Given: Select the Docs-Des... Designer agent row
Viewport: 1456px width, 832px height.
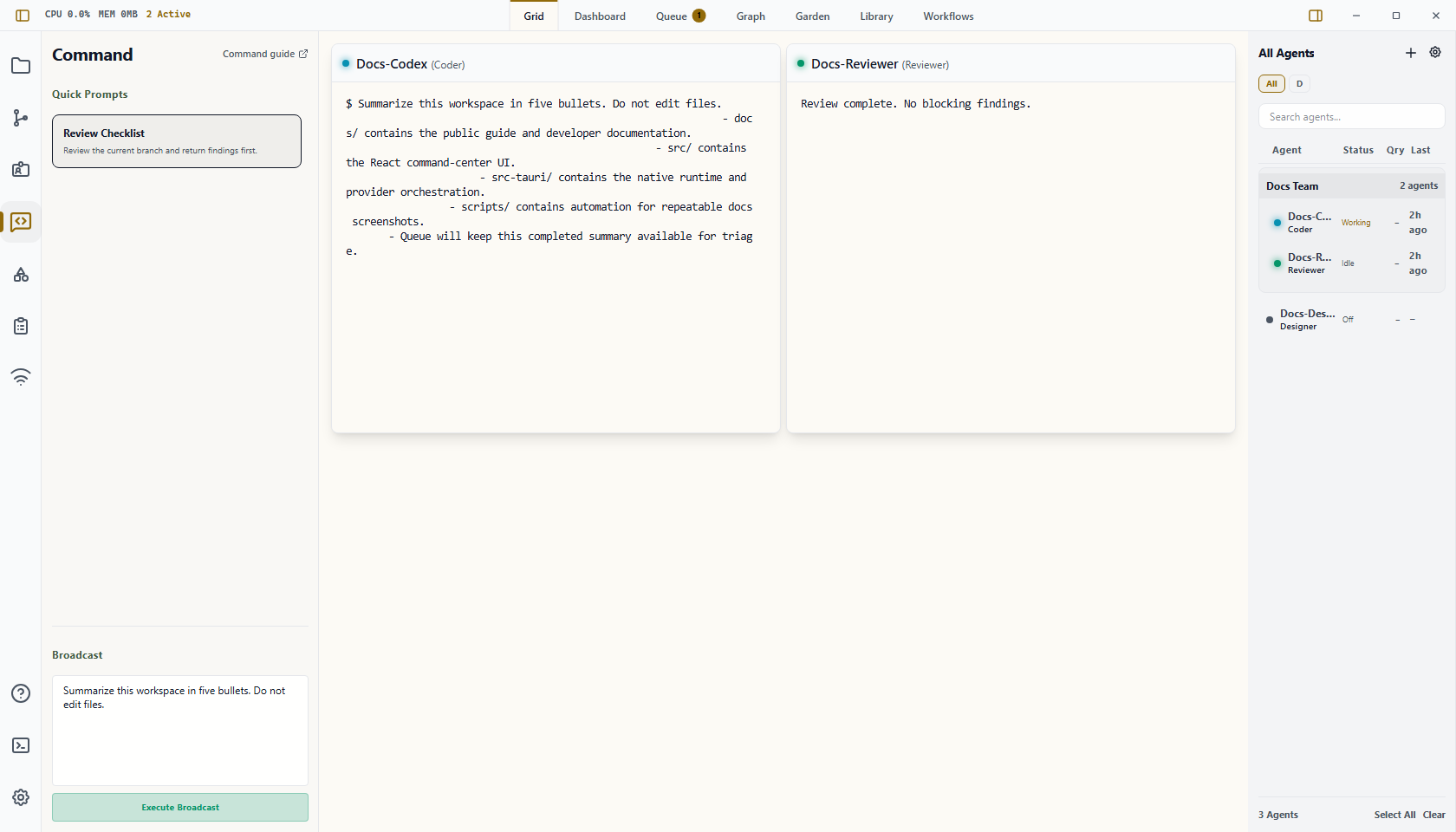Looking at the screenshot, I should [1351, 320].
